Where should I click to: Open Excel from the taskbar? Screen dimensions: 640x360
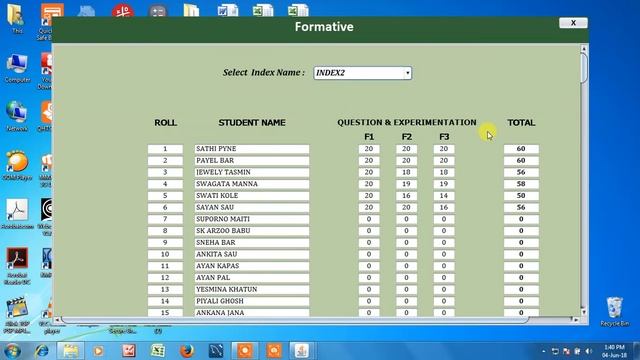tap(158, 351)
